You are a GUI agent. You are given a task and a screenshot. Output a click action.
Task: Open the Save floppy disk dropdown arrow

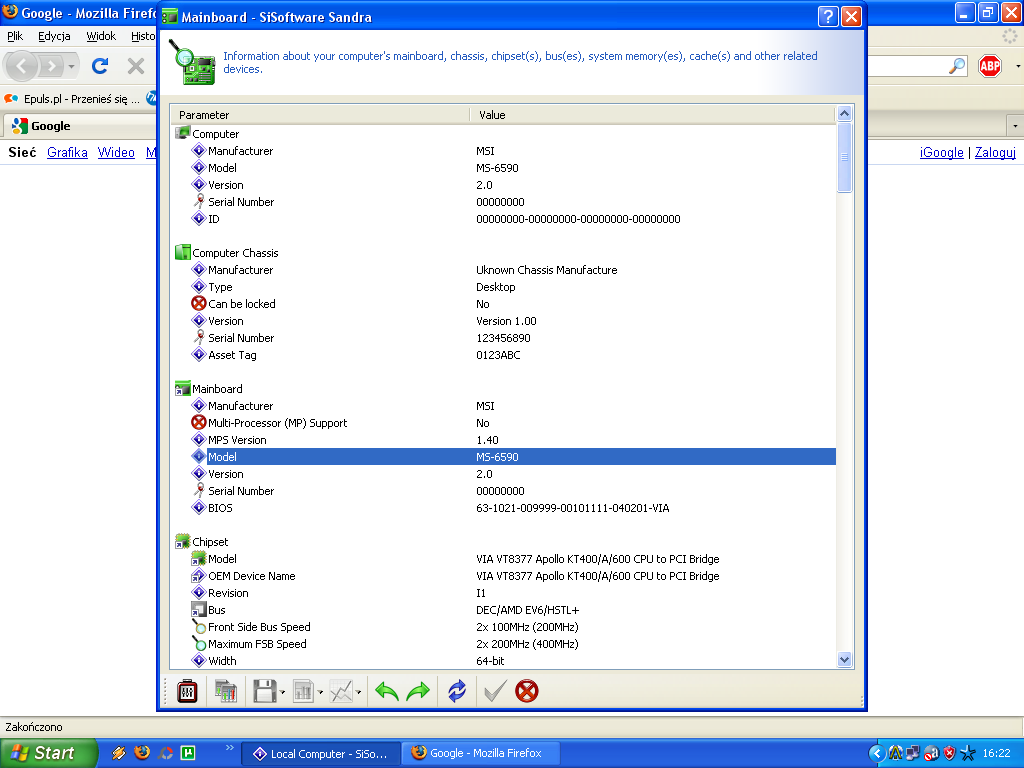(x=283, y=692)
